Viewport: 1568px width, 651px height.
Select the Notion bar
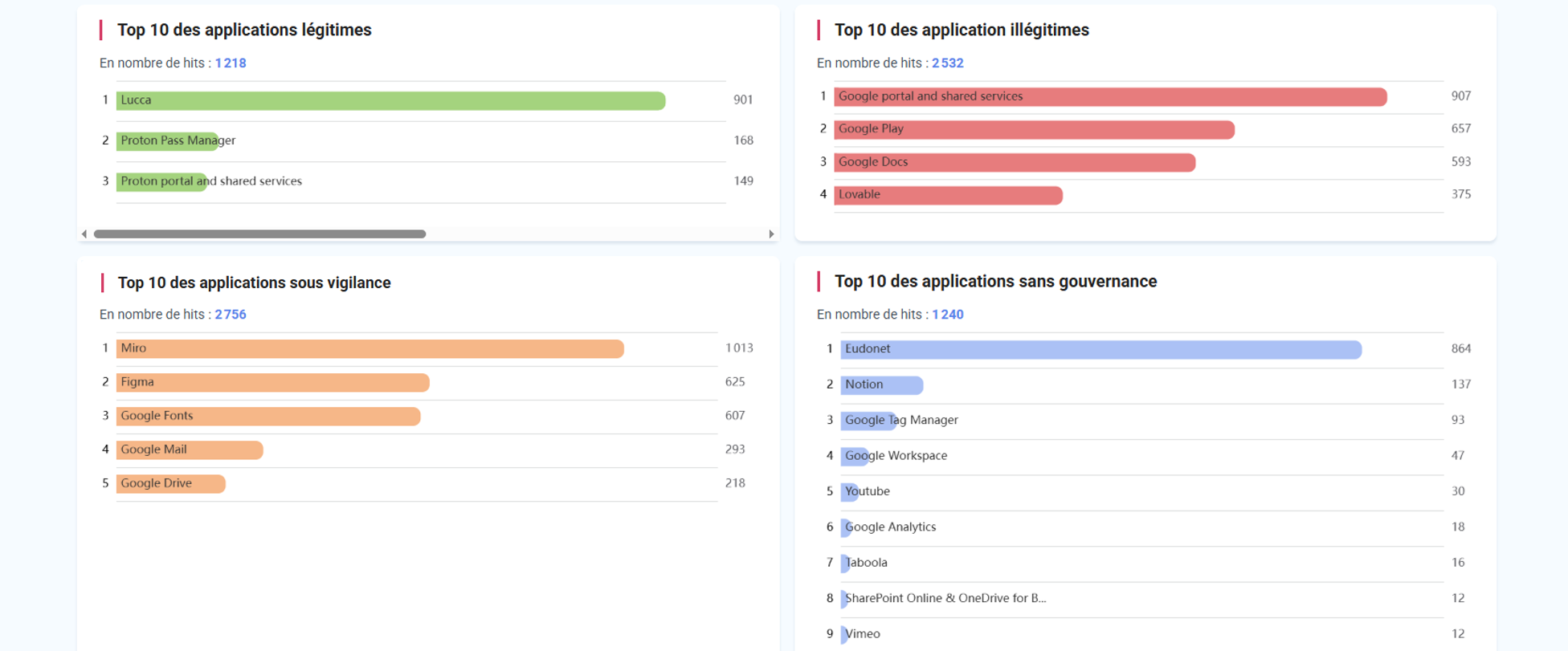tap(881, 385)
